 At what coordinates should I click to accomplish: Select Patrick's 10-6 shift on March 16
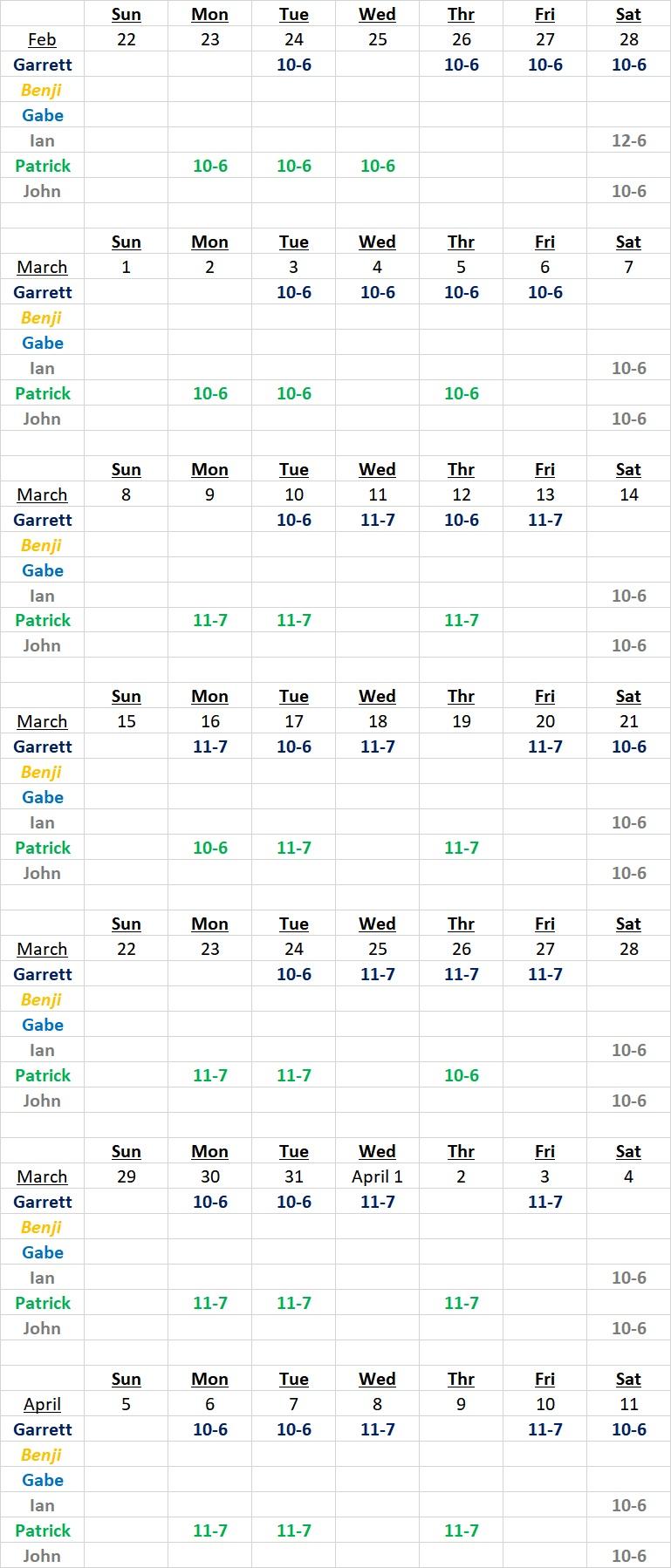[x=209, y=848]
